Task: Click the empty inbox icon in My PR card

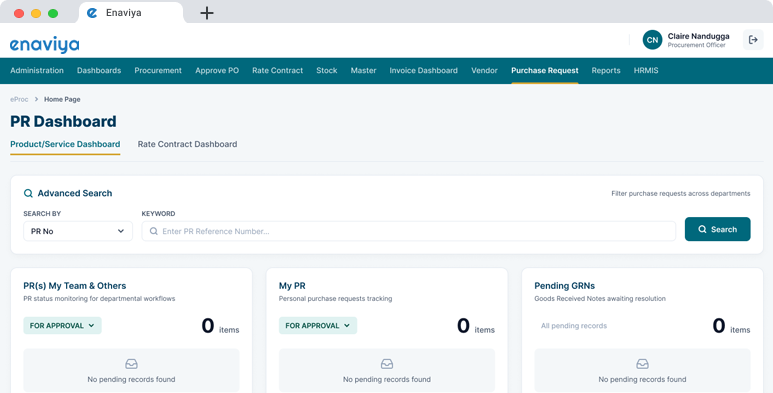Action: 387,364
